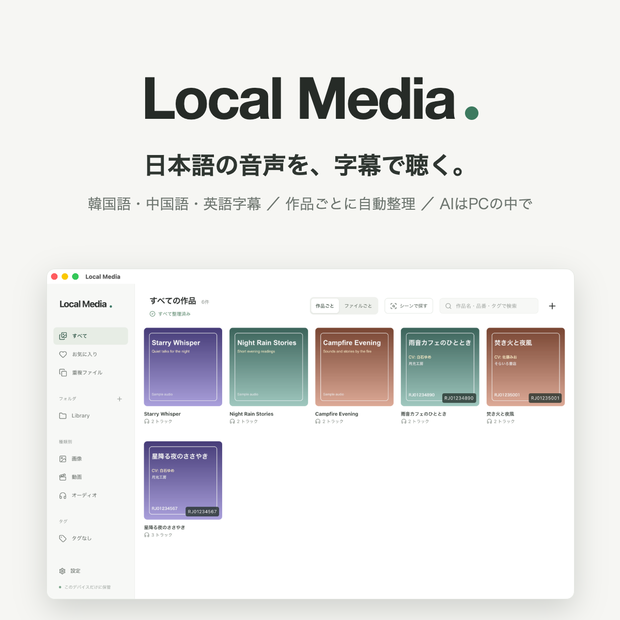Image resolution: width=620 pixels, height=620 pixels.
Task: Click the RJ01234567 badge on the cover
Action: click(202, 512)
